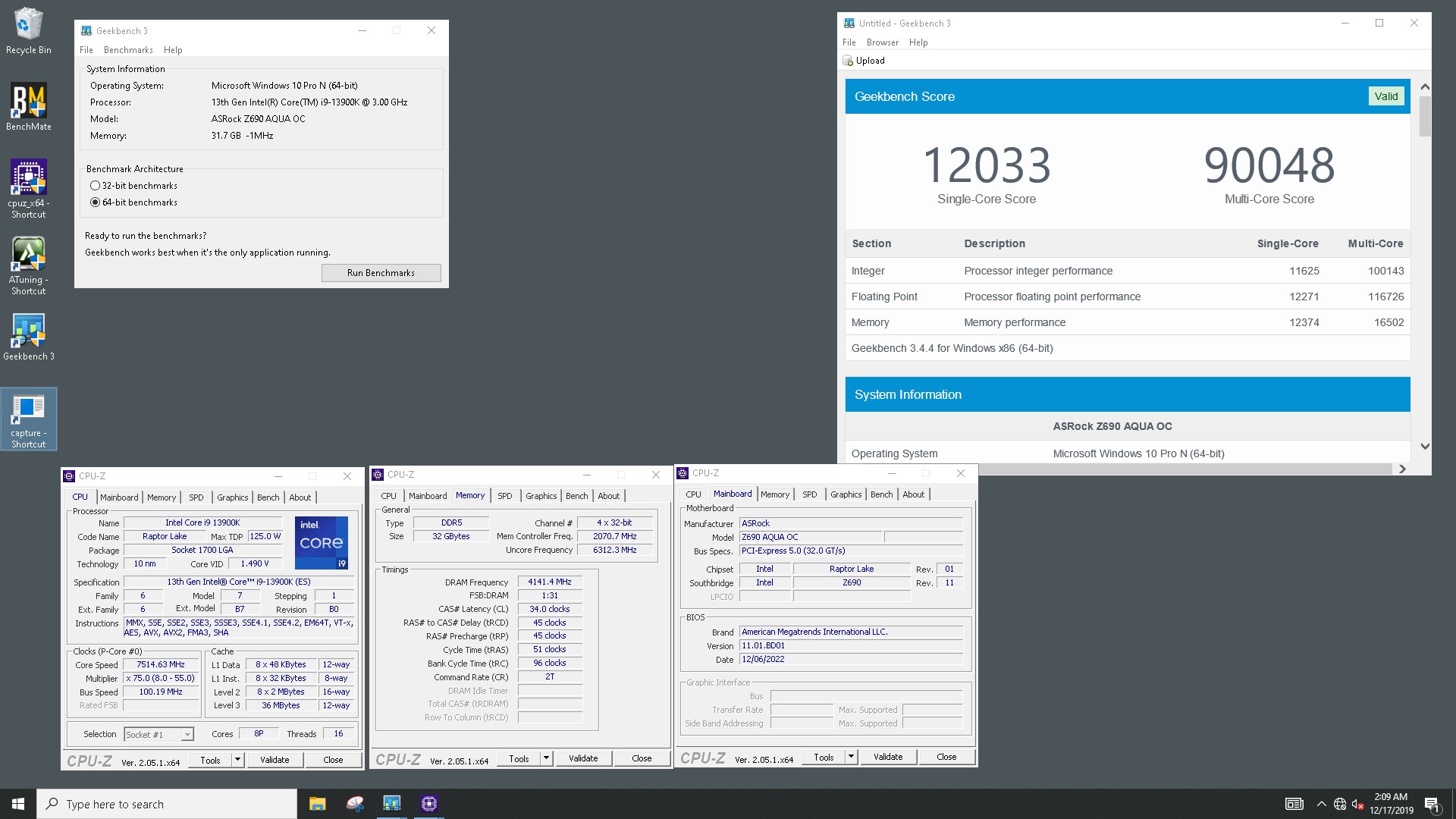Click the Multi-Core score 90048
This screenshot has width=1456, height=819.
pos(1269,165)
